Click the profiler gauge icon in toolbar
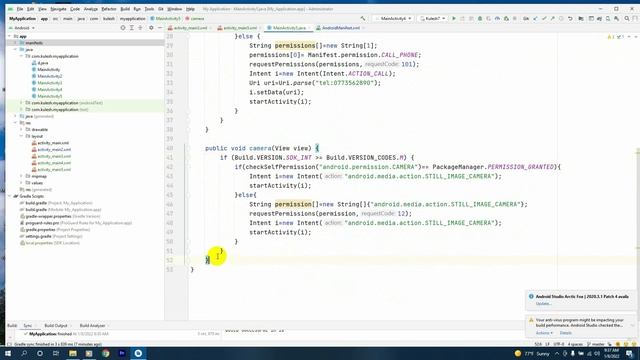 [498, 18]
